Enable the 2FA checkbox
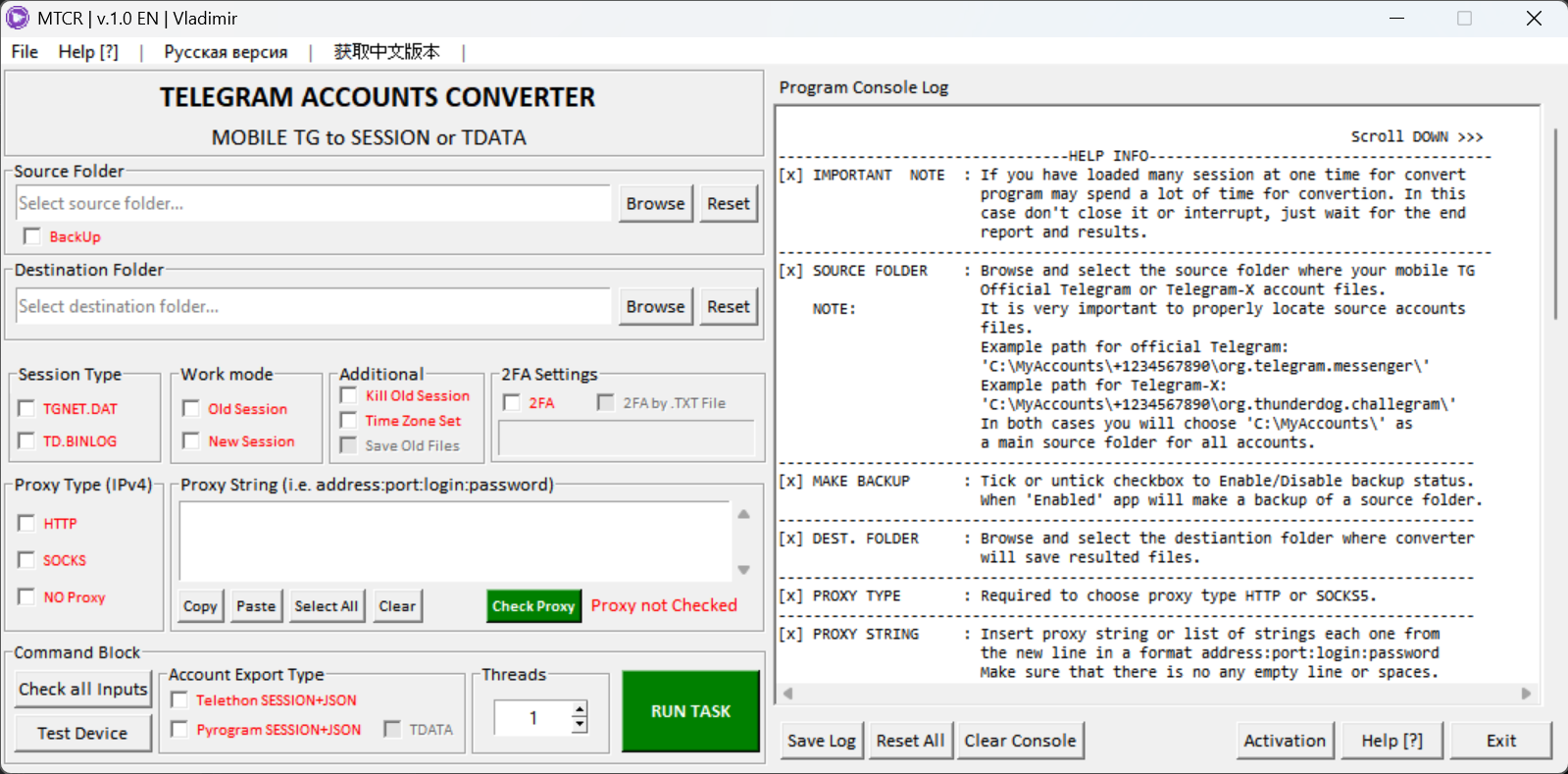This screenshot has height=774, width=1568. [511, 402]
